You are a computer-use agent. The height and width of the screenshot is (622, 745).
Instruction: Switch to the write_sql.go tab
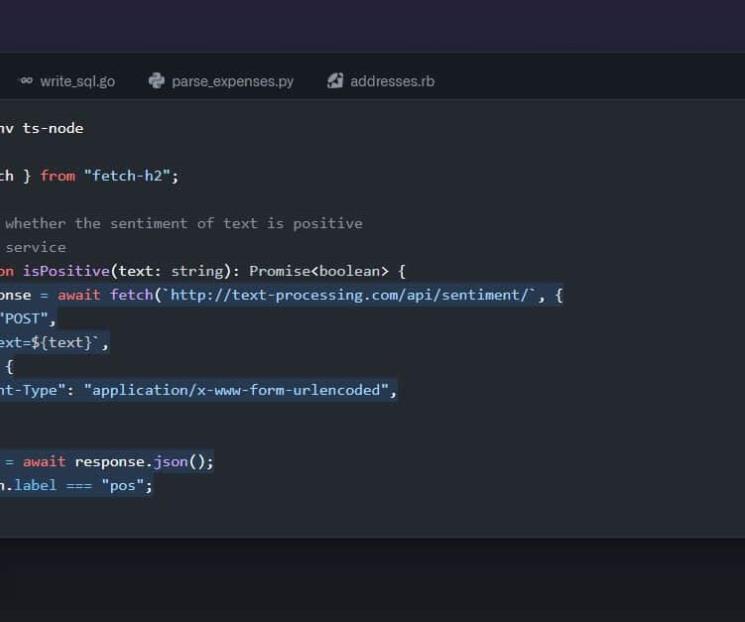tap(67, 81)
